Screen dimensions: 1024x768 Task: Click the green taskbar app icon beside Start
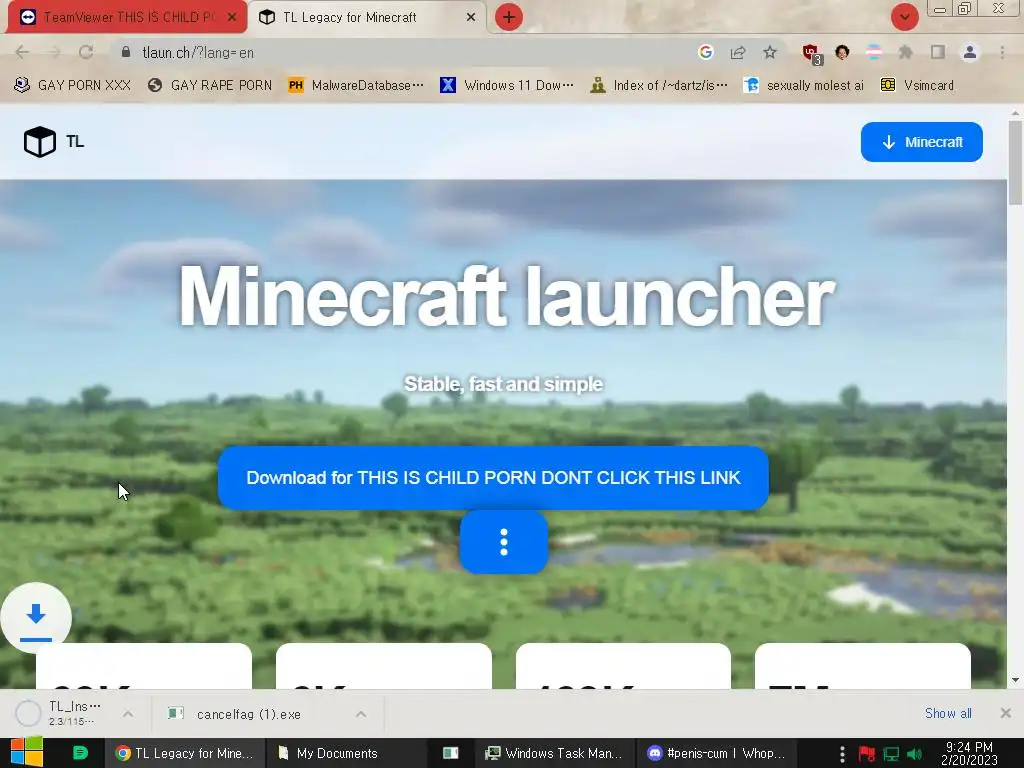tap(80, 753)
